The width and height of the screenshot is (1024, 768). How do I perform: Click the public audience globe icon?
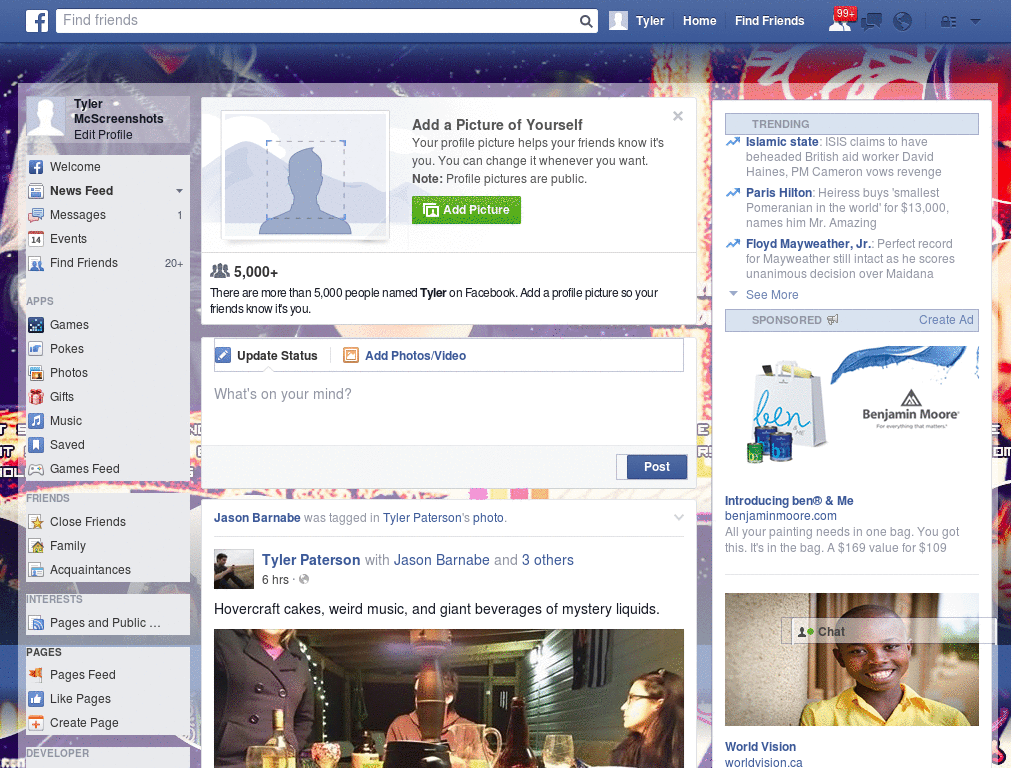click(x=304, y=579)
